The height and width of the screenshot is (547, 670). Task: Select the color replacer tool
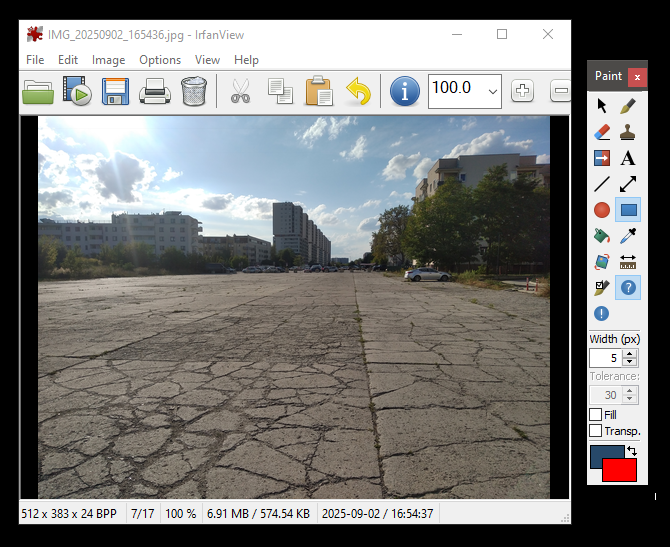click(602, 158)
